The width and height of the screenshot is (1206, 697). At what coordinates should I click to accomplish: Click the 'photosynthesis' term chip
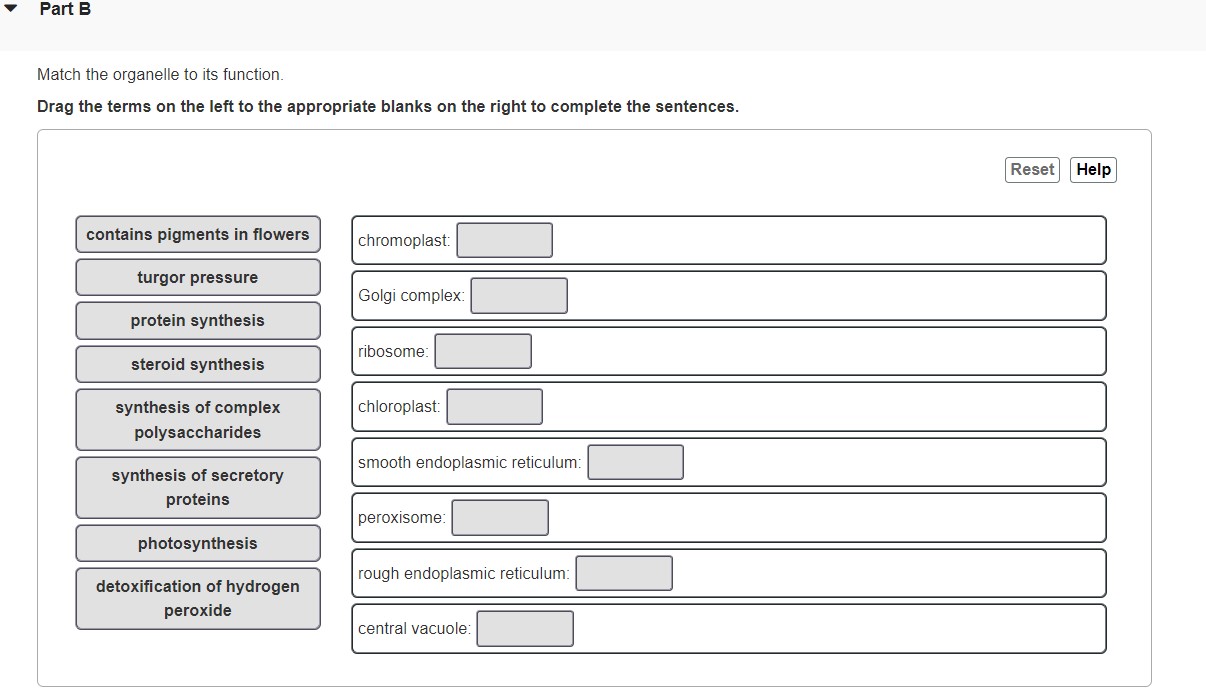pyautogui.click(x=197, y=543)
